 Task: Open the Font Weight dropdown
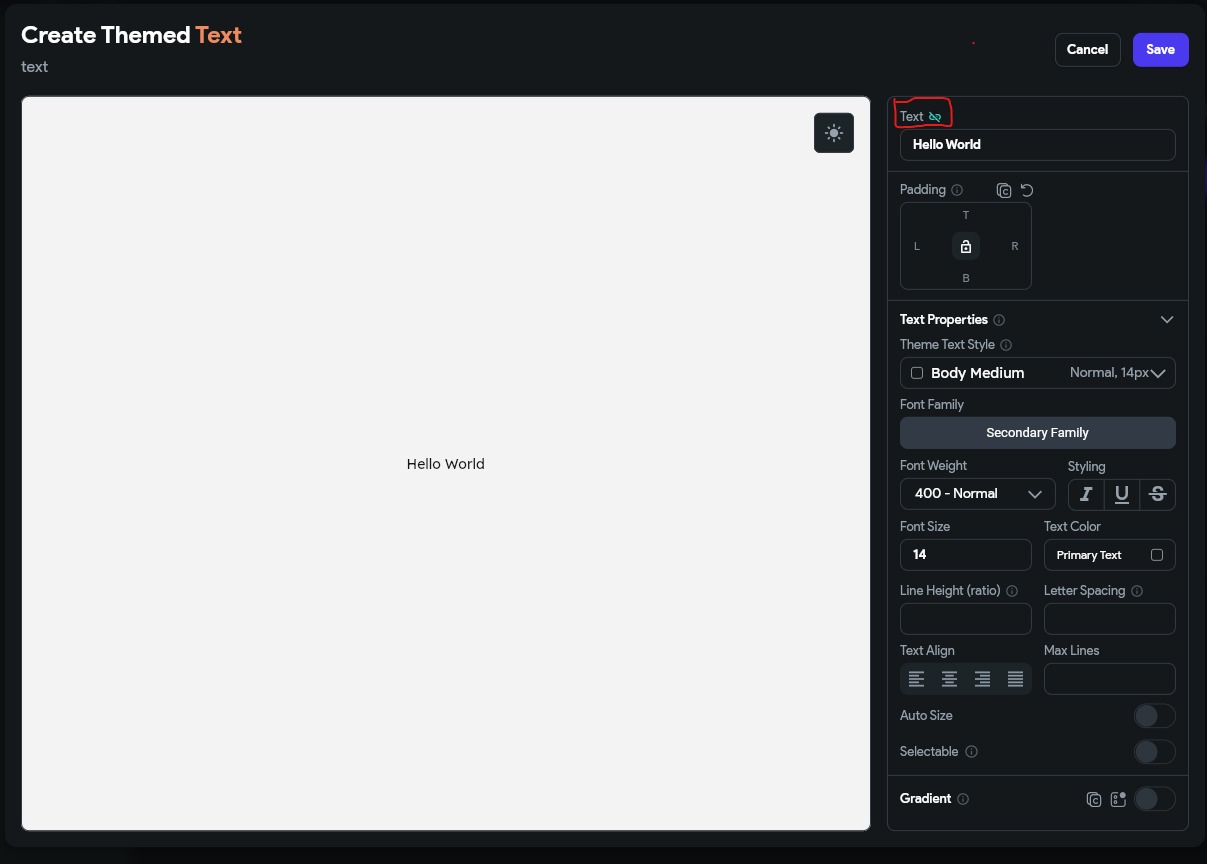click(977, 493)
